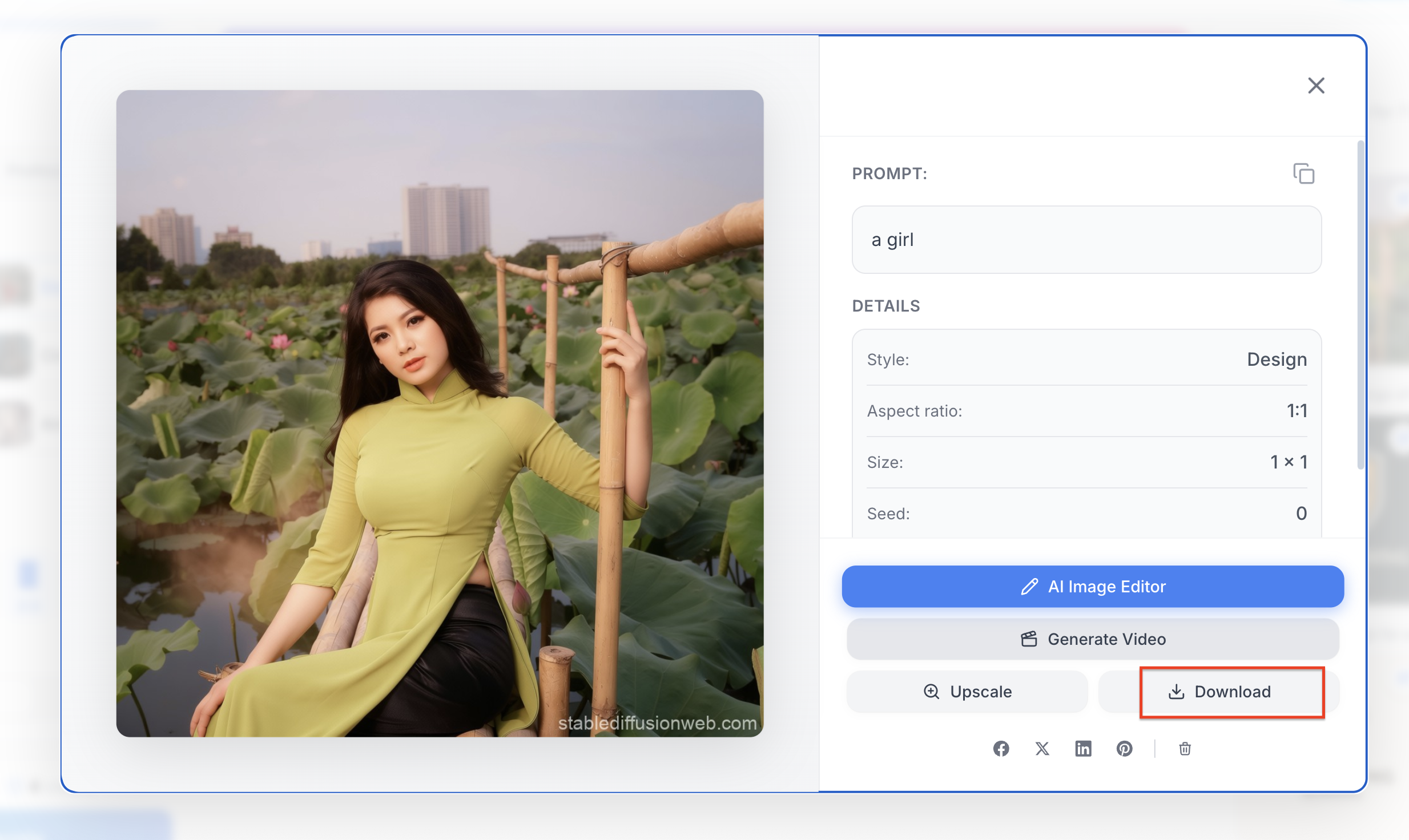Click the Generate Video button

pos(1092,639)
